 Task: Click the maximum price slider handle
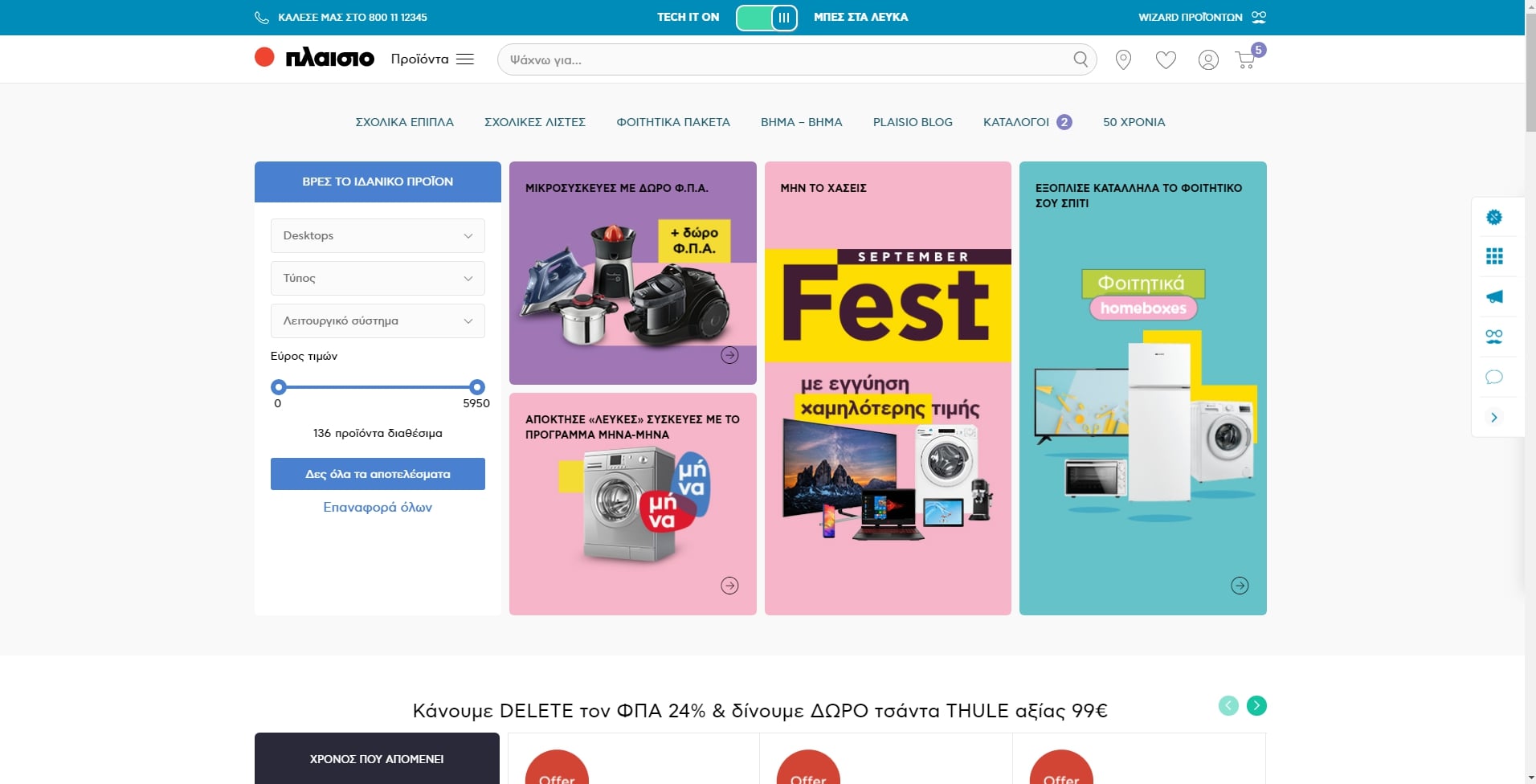[477, 386]
